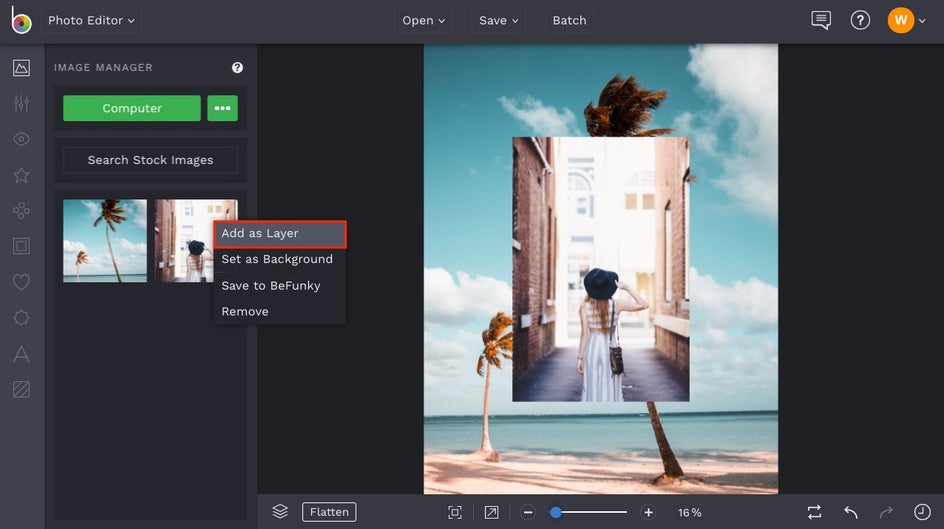Open the layers panel icon
The width and height of the screenshot is (944, 529).
pos(280,512)
